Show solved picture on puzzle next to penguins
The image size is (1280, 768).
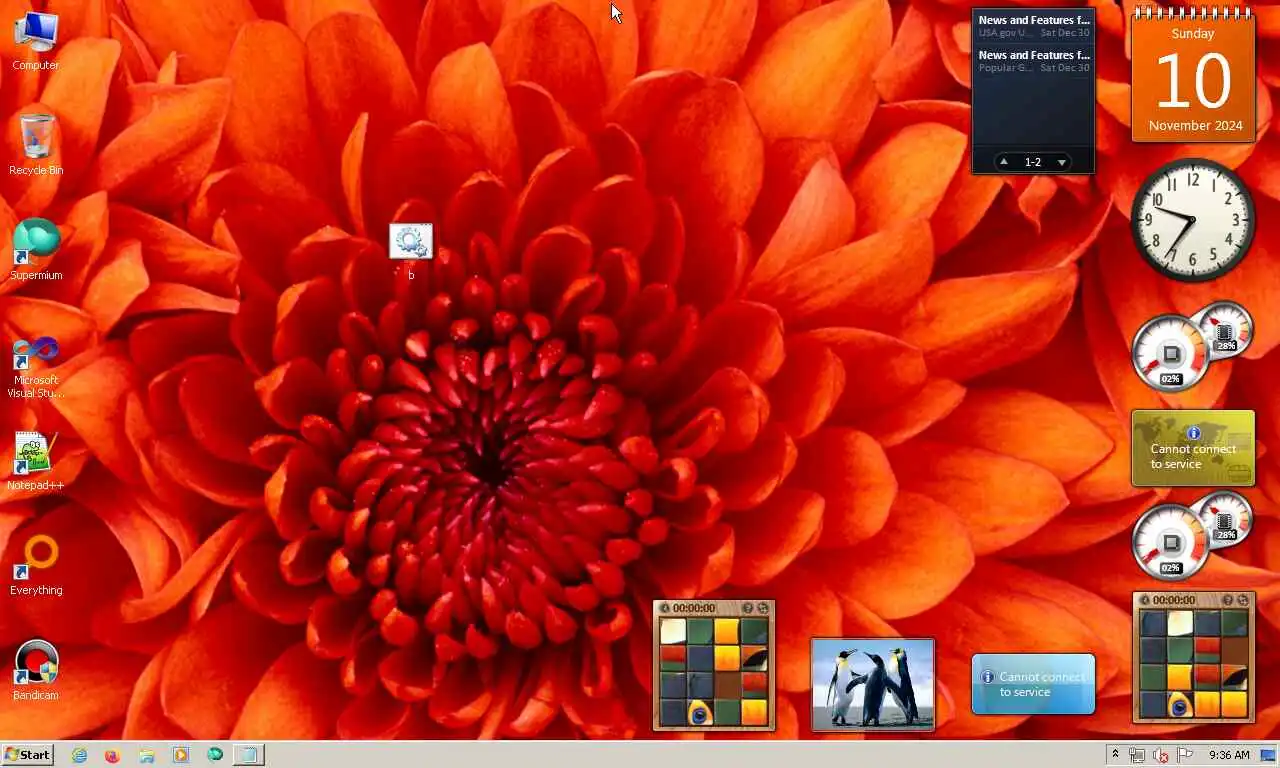point(747,608)
